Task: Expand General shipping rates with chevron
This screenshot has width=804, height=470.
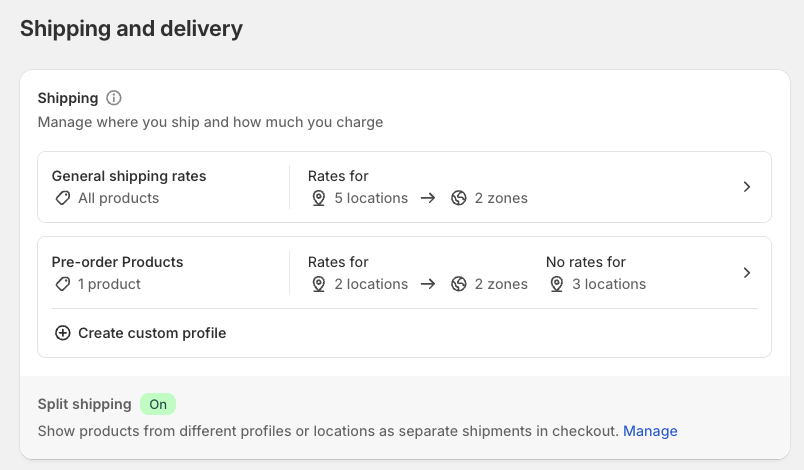Action: (747, 187)
